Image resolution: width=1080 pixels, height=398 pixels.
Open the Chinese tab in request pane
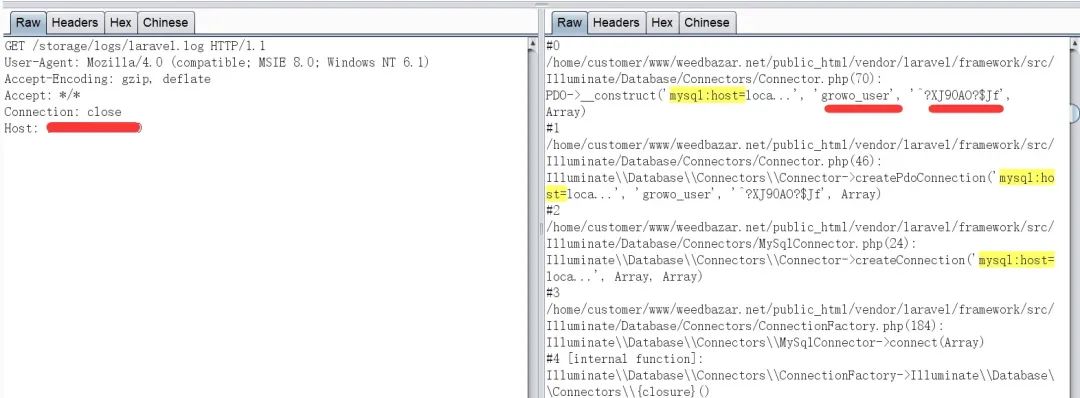coord(165,23)
